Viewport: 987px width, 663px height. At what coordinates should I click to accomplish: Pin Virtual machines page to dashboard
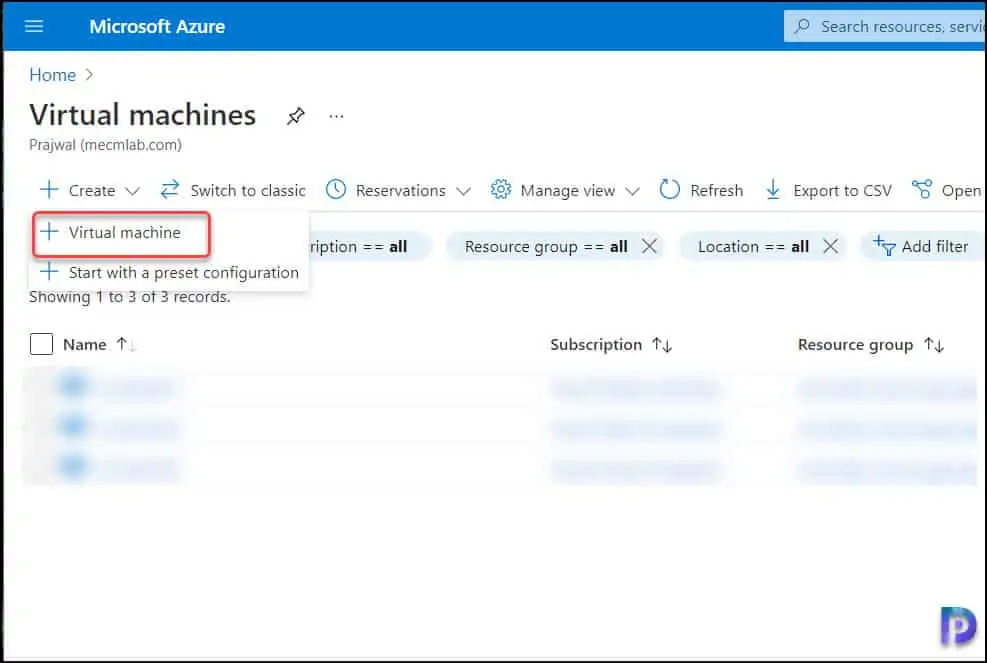point(295,116)
